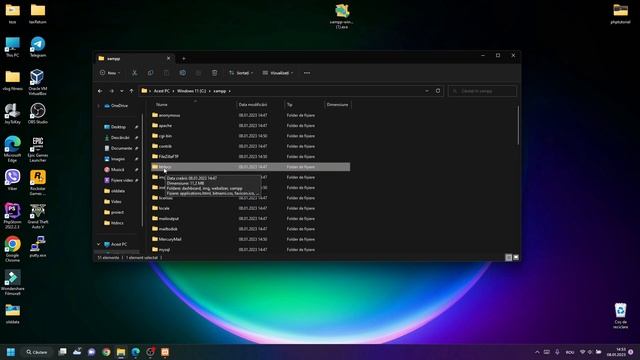Screen dimensions: 640x360
Task: Add a new Explorer tab
Action: coord(184,58)
